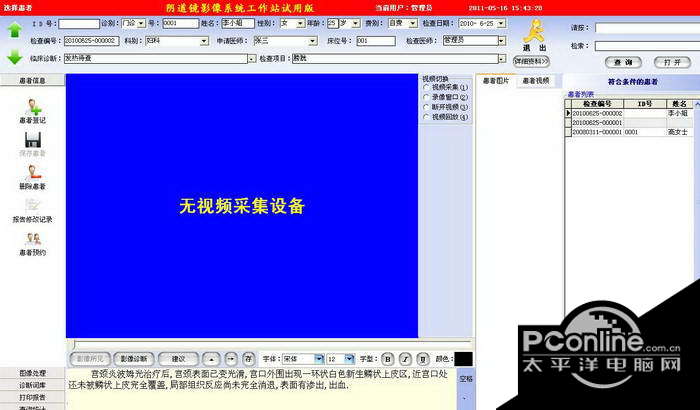Open the 检查医师 dropdown showing 管理员
The width and height of the screenshot is (700, 410).
pyautogui.click(x=501, y=41)
